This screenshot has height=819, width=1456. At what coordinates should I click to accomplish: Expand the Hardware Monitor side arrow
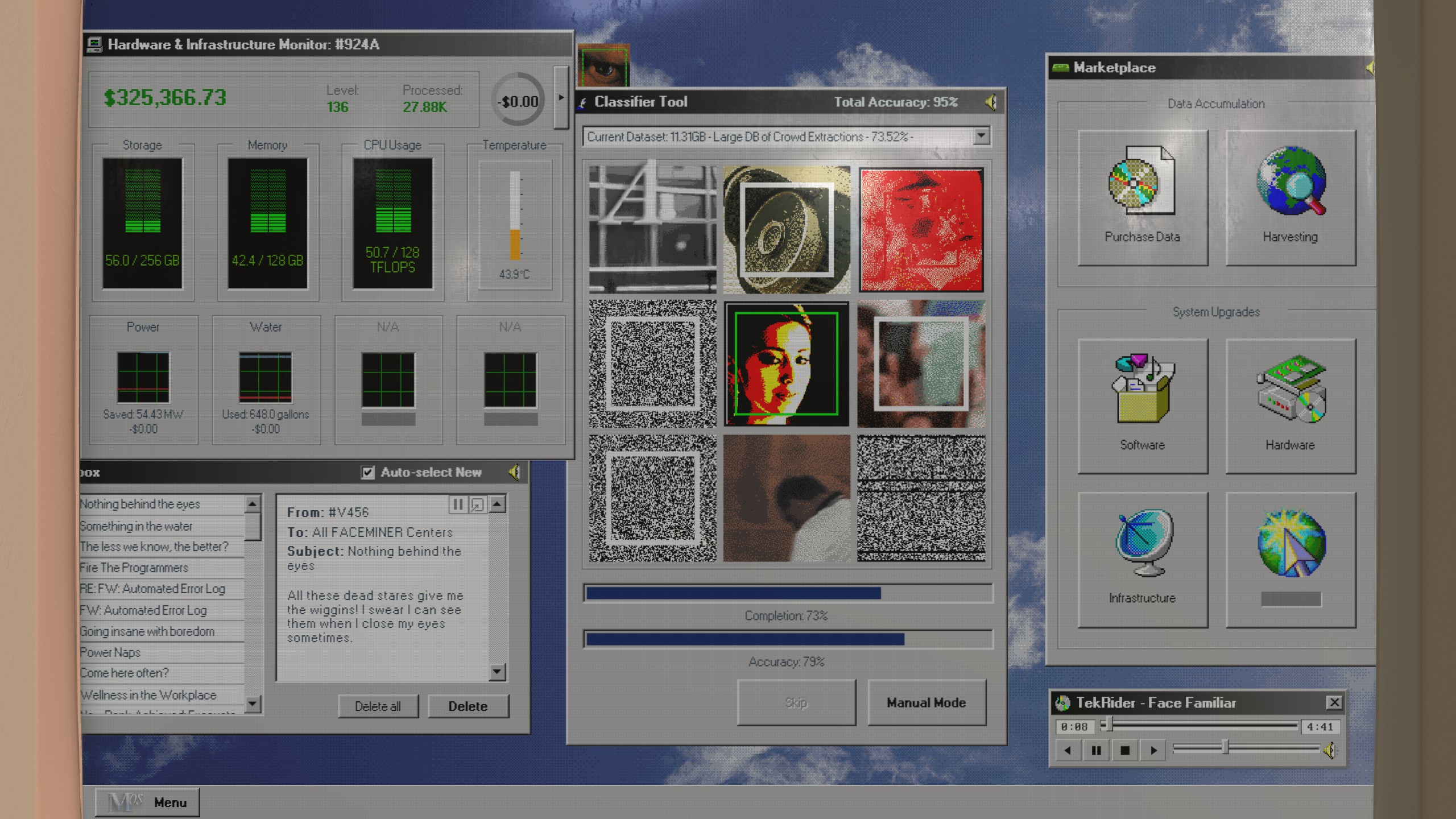561,98
